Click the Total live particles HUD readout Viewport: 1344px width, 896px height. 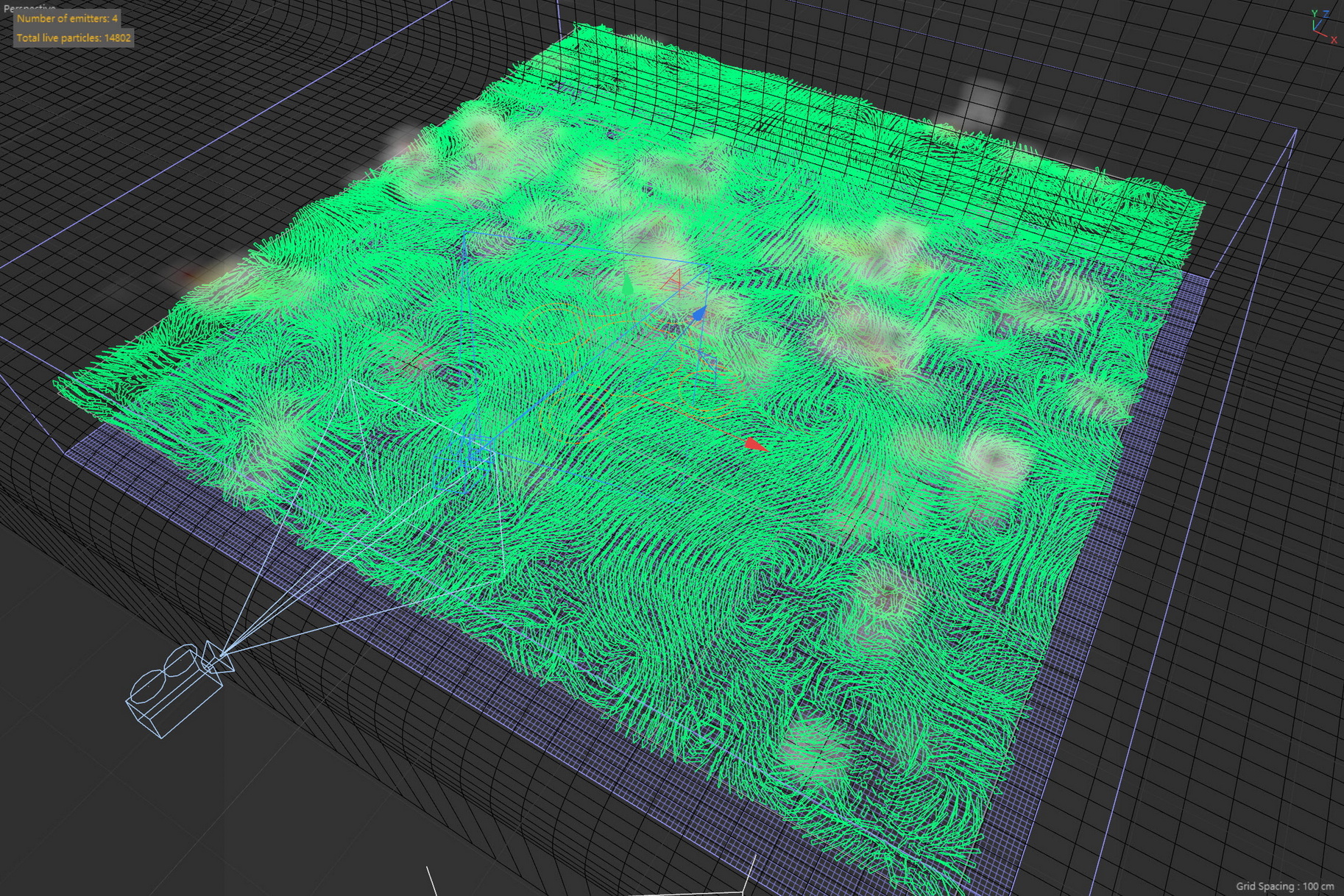coord(74,38)
